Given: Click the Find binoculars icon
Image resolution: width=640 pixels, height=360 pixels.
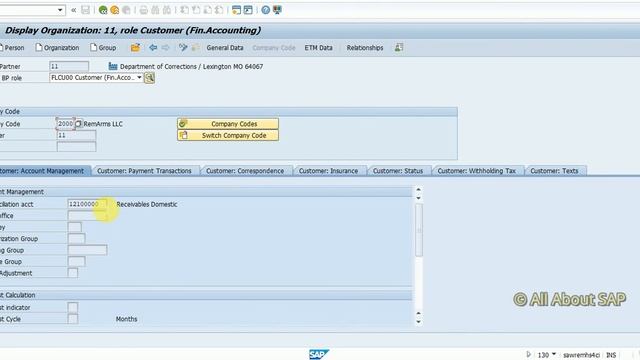Looking at the screenshot, I should pos(155,10).
